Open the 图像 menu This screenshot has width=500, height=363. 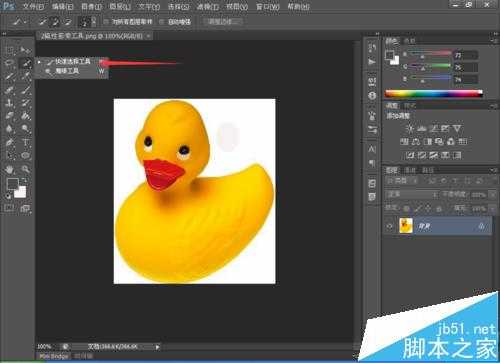[x=91, y=6]
